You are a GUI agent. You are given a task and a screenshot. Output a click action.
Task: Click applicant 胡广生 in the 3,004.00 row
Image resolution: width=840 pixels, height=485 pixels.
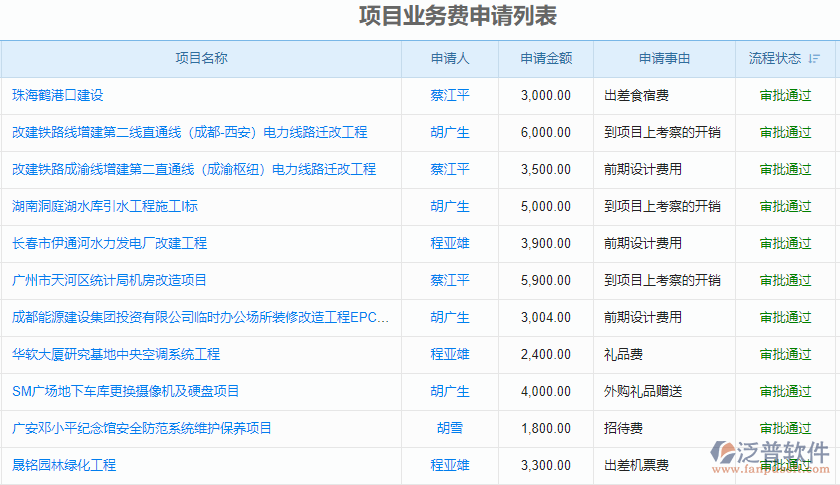tap(450, 317)
